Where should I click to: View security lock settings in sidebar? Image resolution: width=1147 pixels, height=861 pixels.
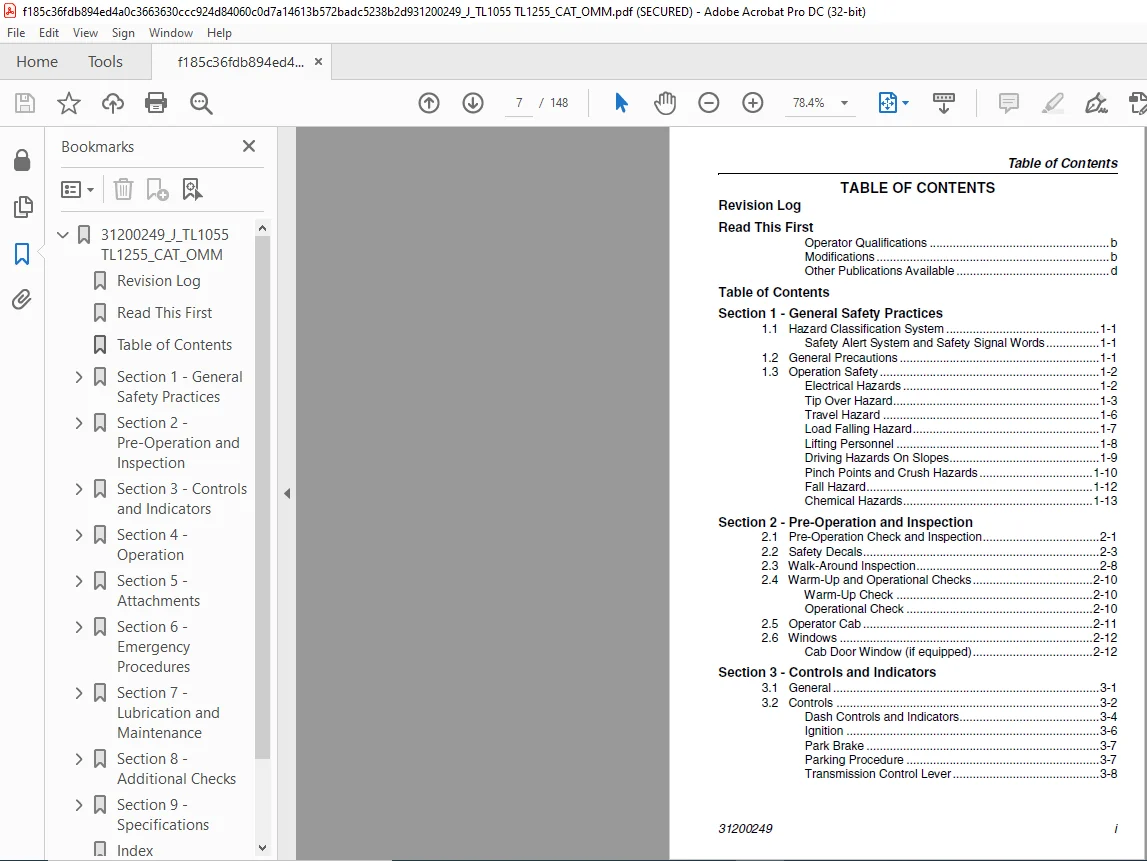click(x=22, y=160)
